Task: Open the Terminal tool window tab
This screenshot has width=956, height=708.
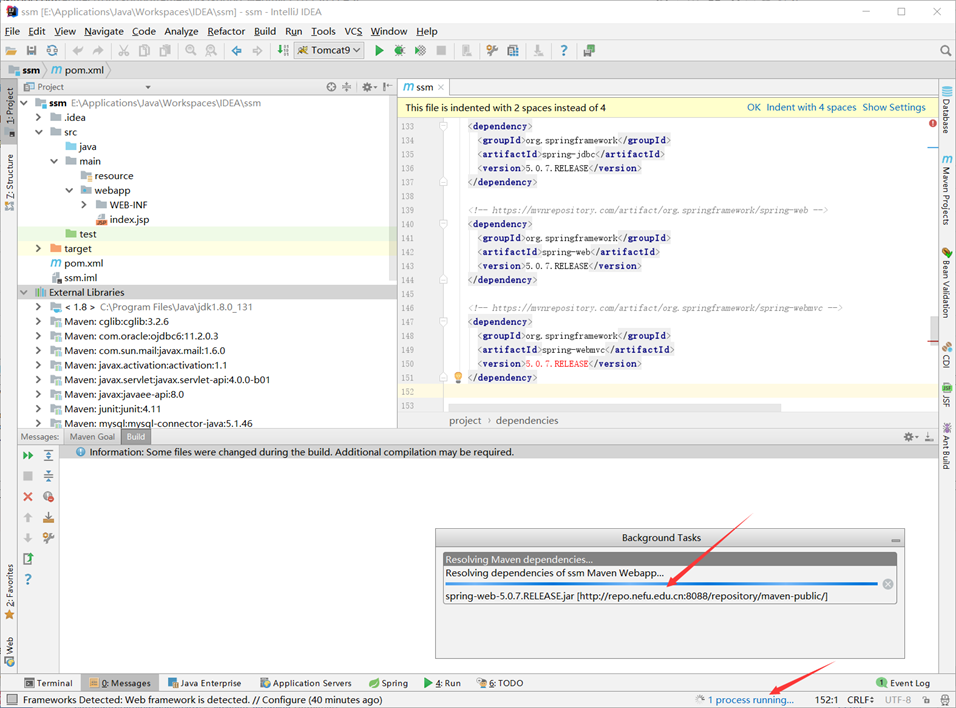Action: 48,683
